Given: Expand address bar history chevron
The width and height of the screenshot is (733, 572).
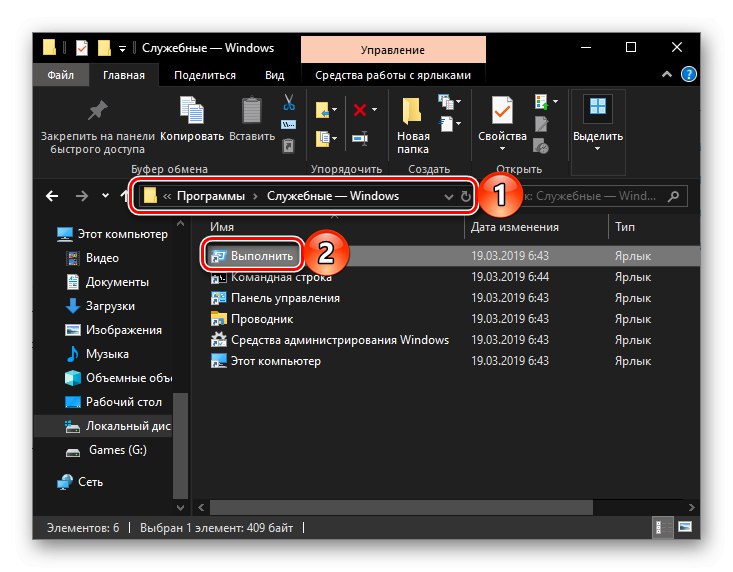Looking at the screenshot, I should click(449, 197).
